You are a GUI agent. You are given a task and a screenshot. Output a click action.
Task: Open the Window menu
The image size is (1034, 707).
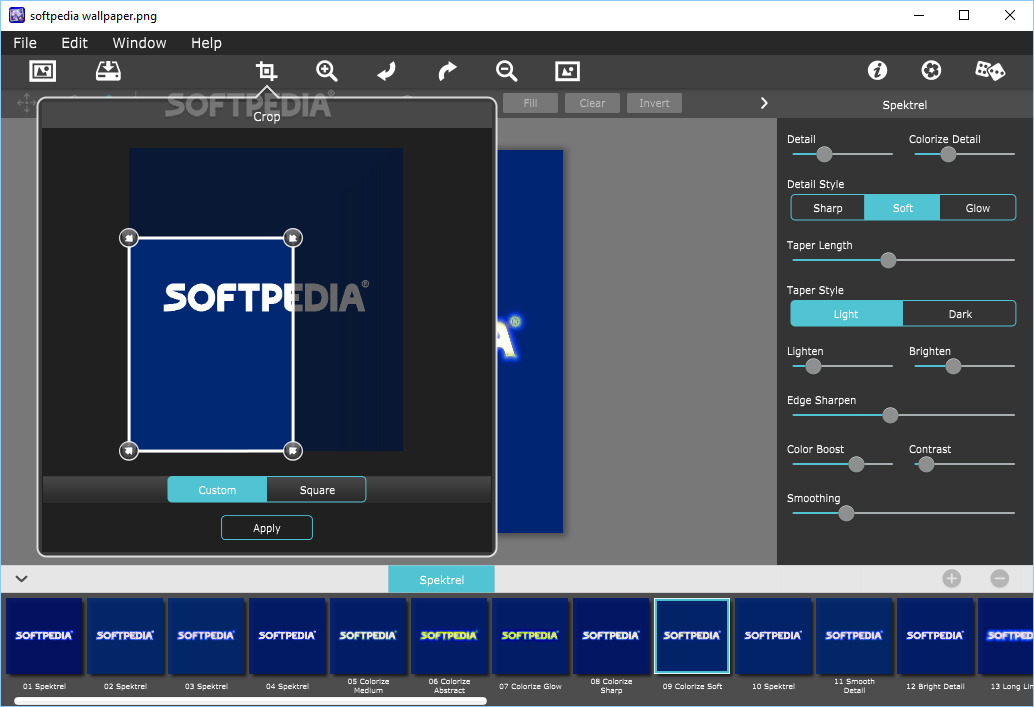pyautogui.click(x=139, y=43)
